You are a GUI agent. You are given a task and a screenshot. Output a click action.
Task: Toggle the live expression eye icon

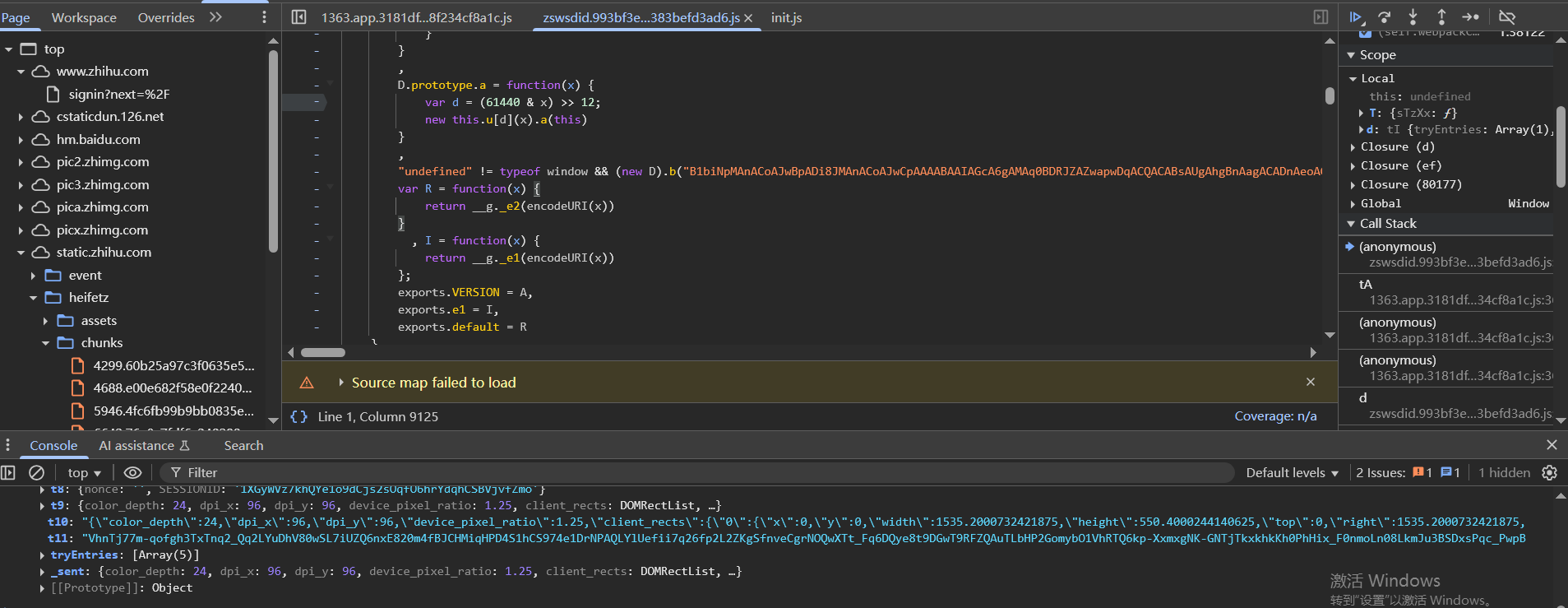[132, 472]
